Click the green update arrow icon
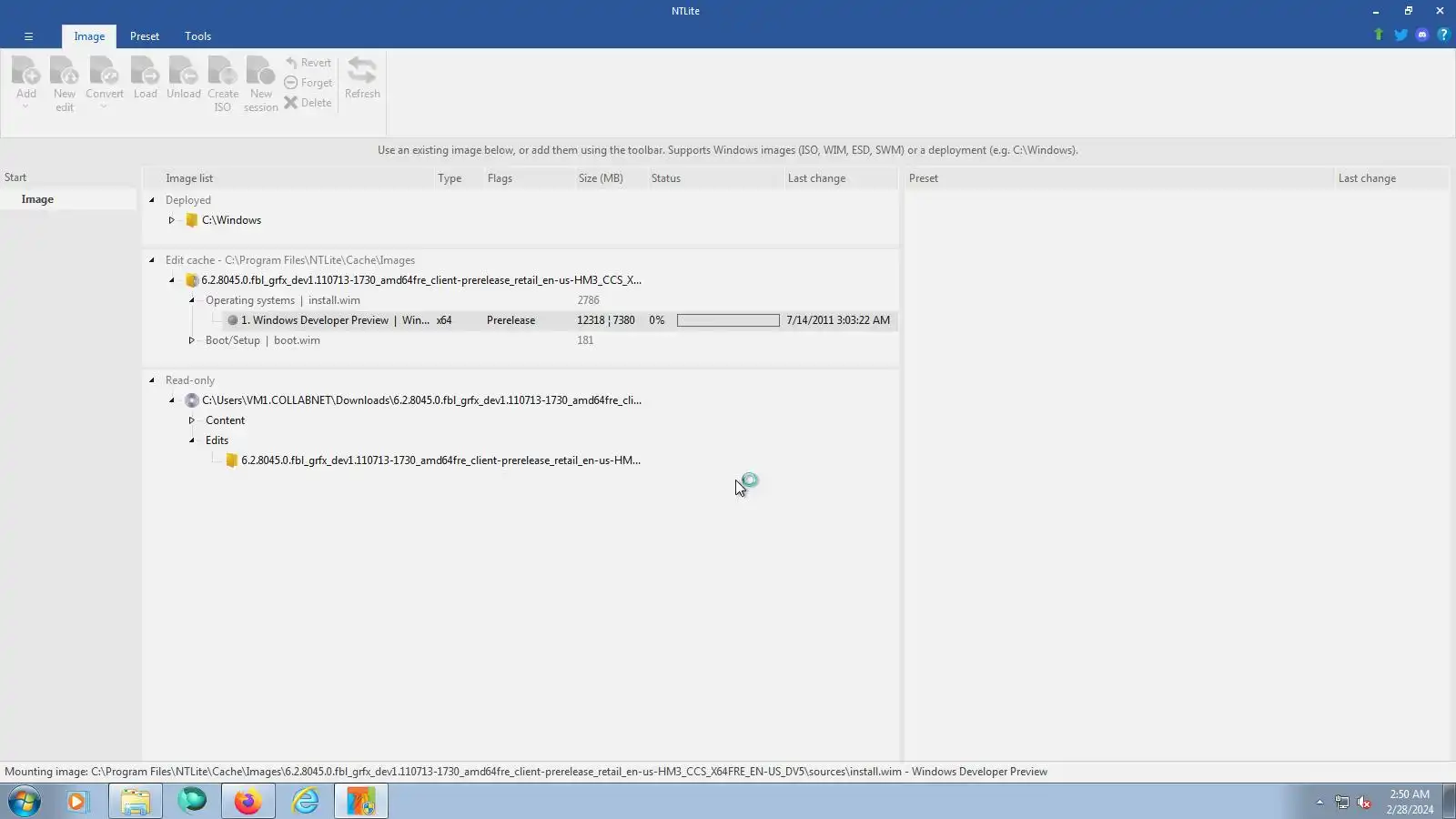1456x819 pixels. pyautogui.click(x=1379, y=35)
